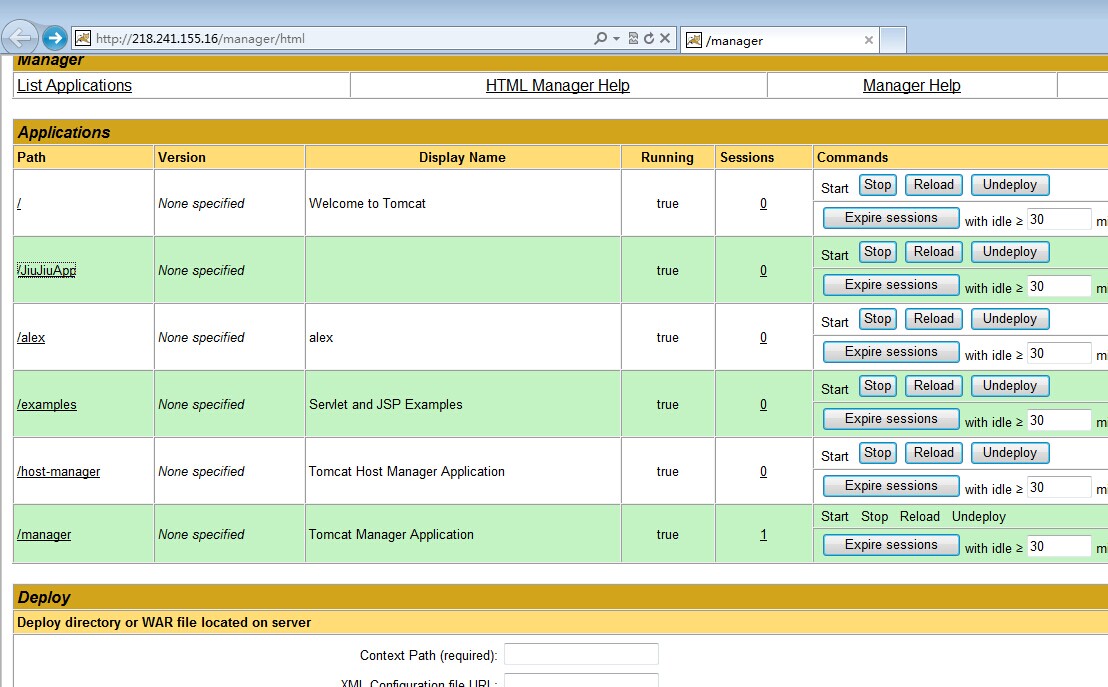The width and height of the screenshot is (1108, 687).
Task: Expire sessions for Tomcat Manager Application
Action: click(x=891, y=545)
